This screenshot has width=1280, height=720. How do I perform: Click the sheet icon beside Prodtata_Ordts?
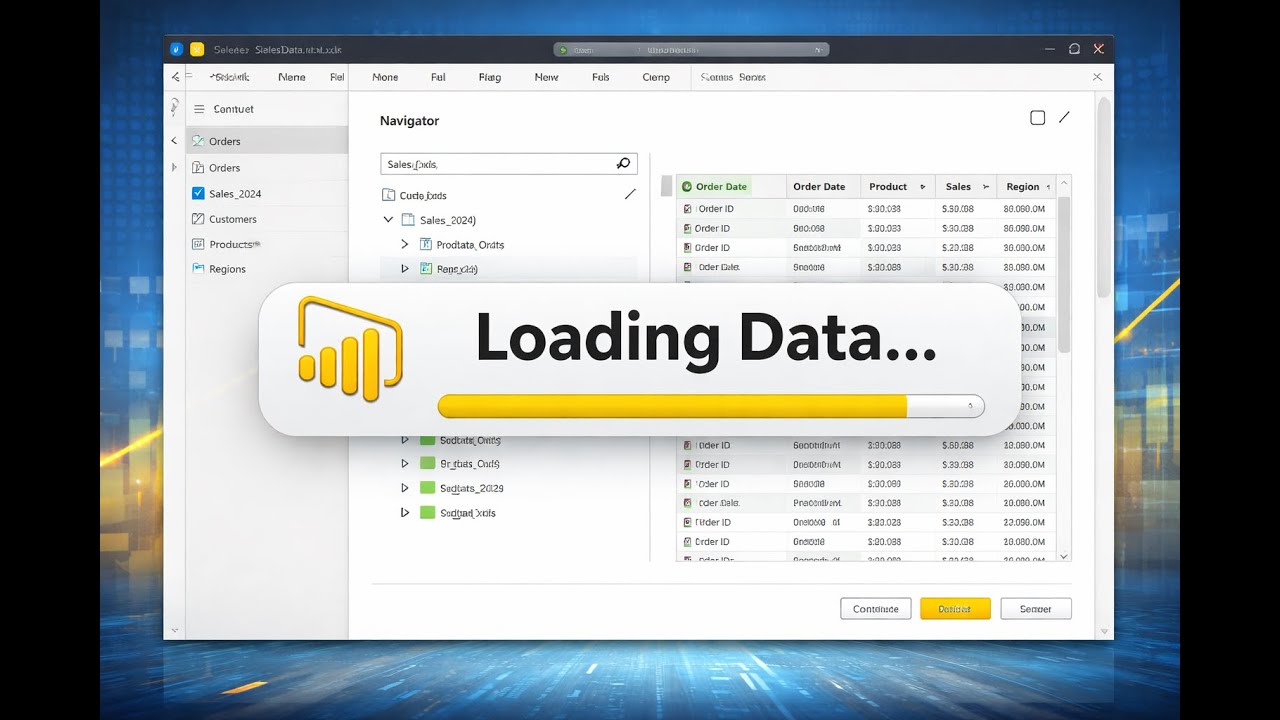426,244
